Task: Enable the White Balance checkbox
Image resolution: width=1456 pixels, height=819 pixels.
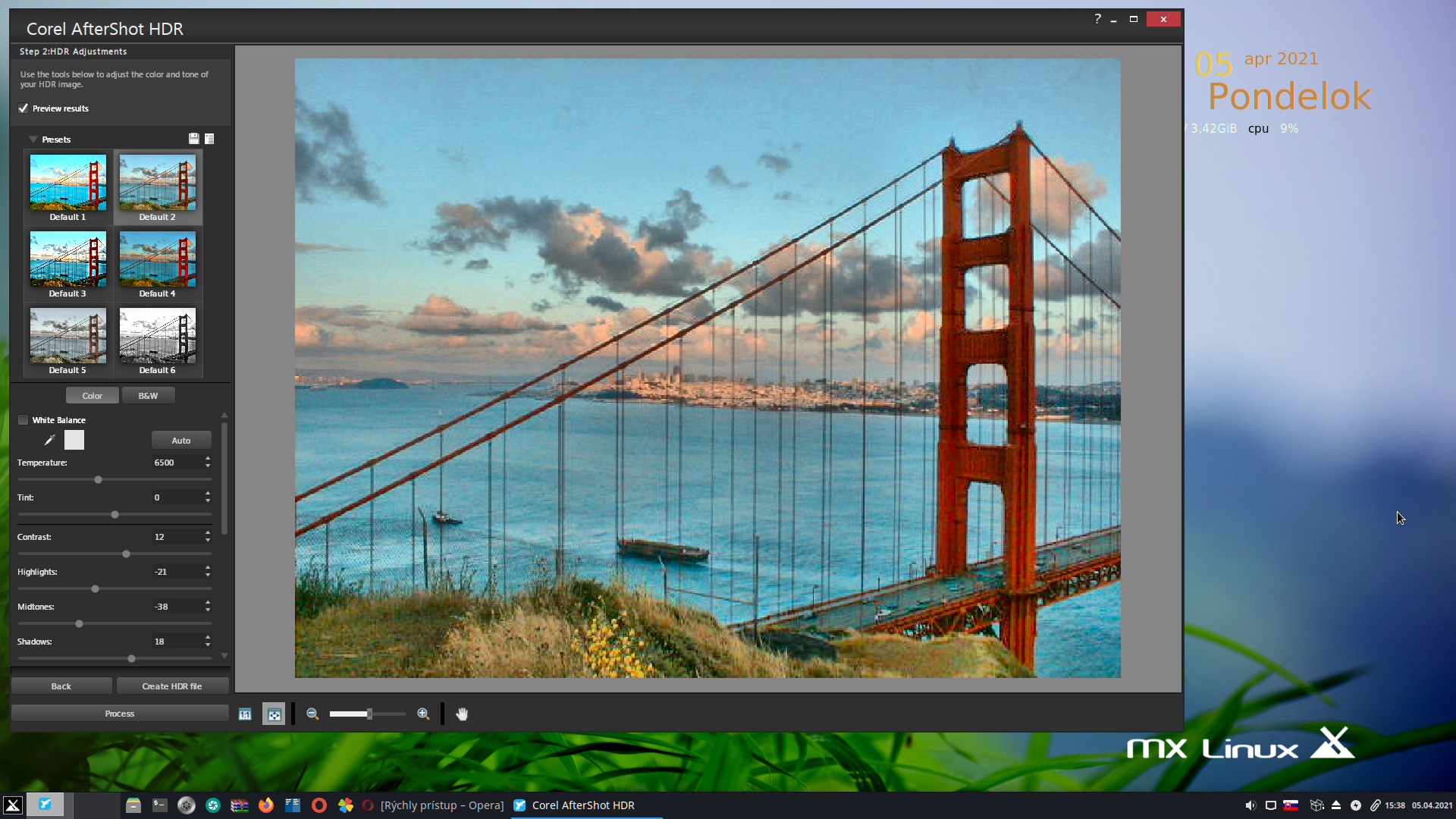Action: coord(24,420)
